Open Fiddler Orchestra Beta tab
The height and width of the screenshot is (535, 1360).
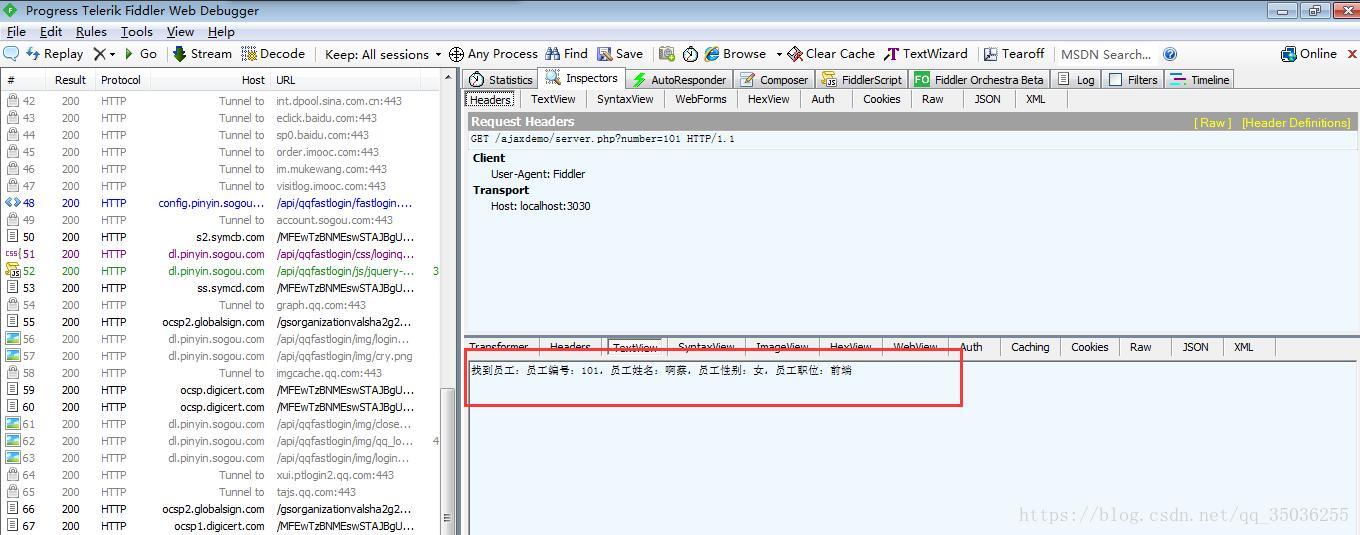pyautogui.click(x=979, y=79)
